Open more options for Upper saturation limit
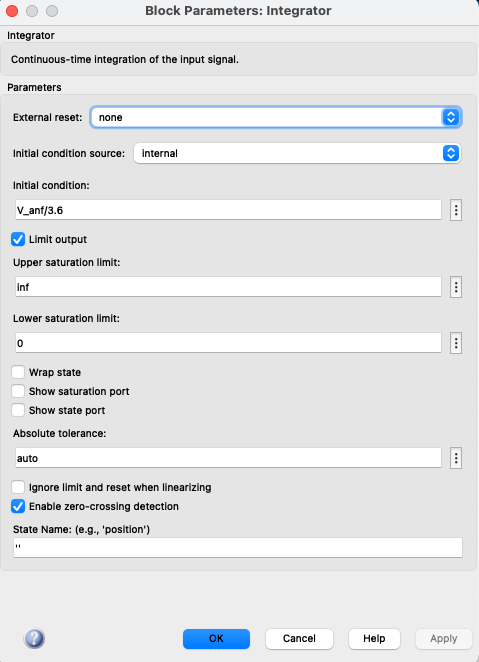479x662 pixels. point(456,287)
